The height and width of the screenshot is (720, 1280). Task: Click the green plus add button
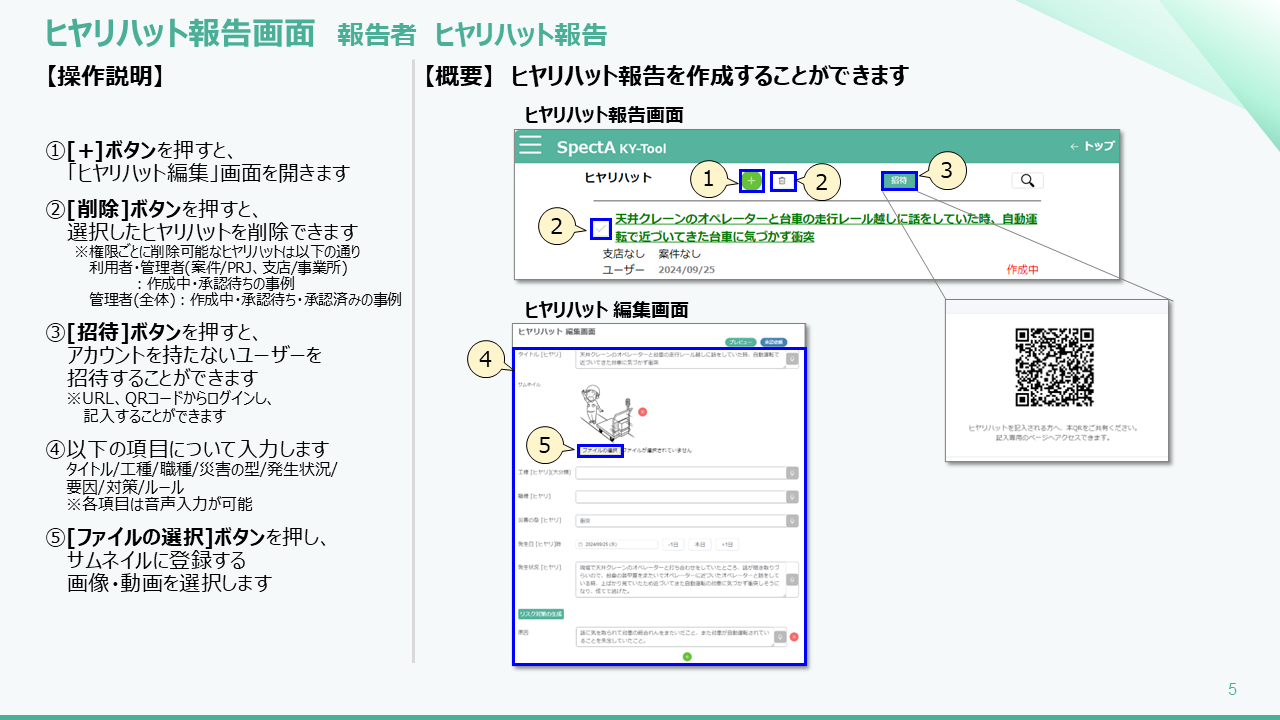pos(751,181)
